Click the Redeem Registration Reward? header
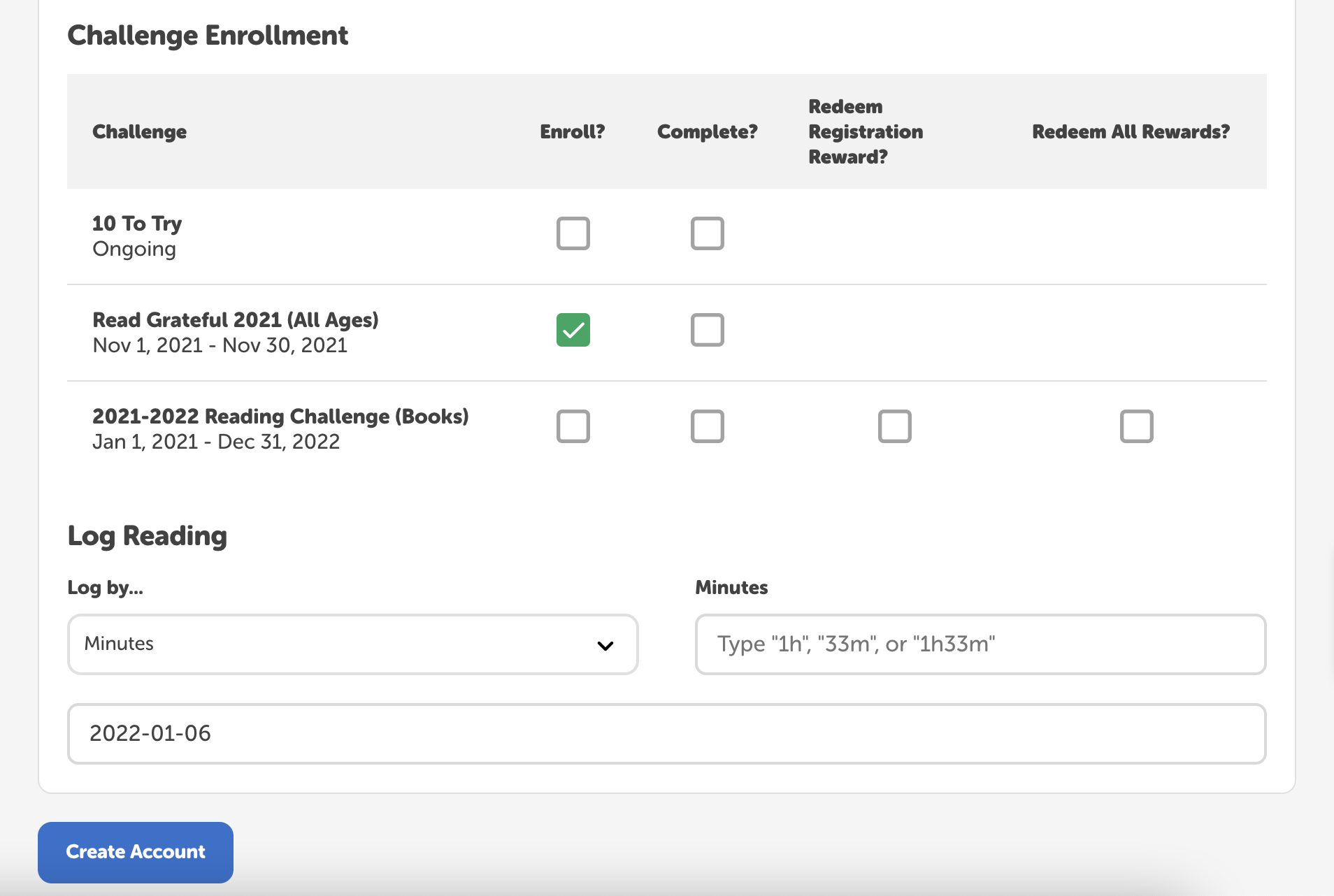The image size is (1334, 896). point(866,132)
